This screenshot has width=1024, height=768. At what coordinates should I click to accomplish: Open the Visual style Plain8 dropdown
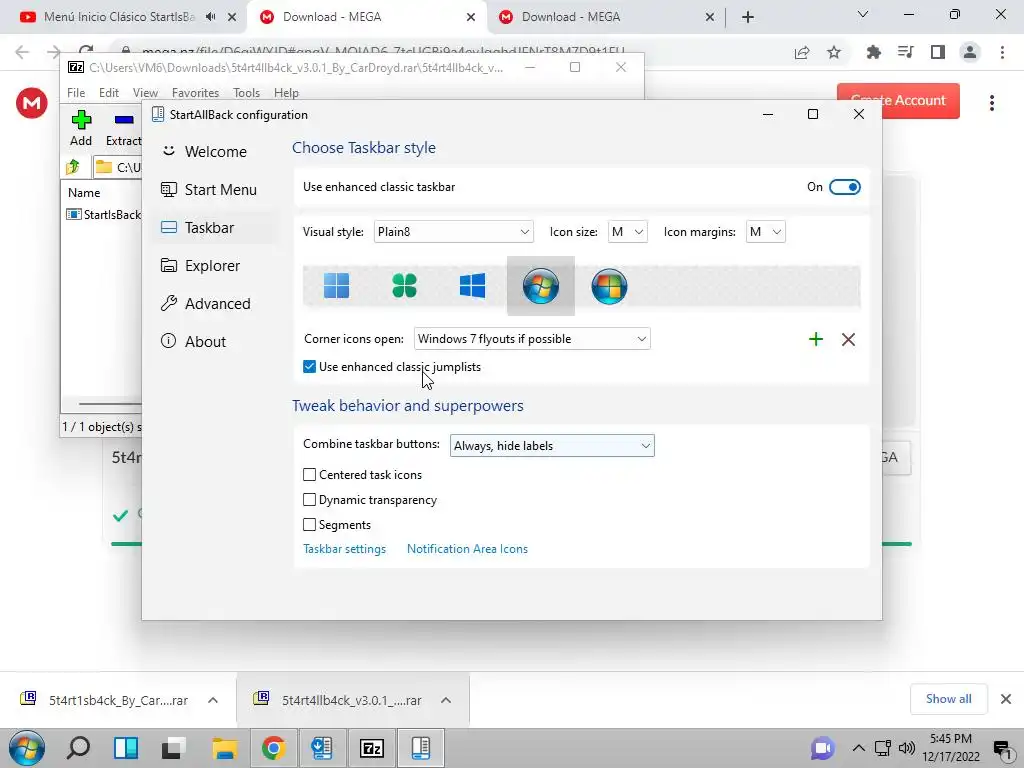point(453,232)
